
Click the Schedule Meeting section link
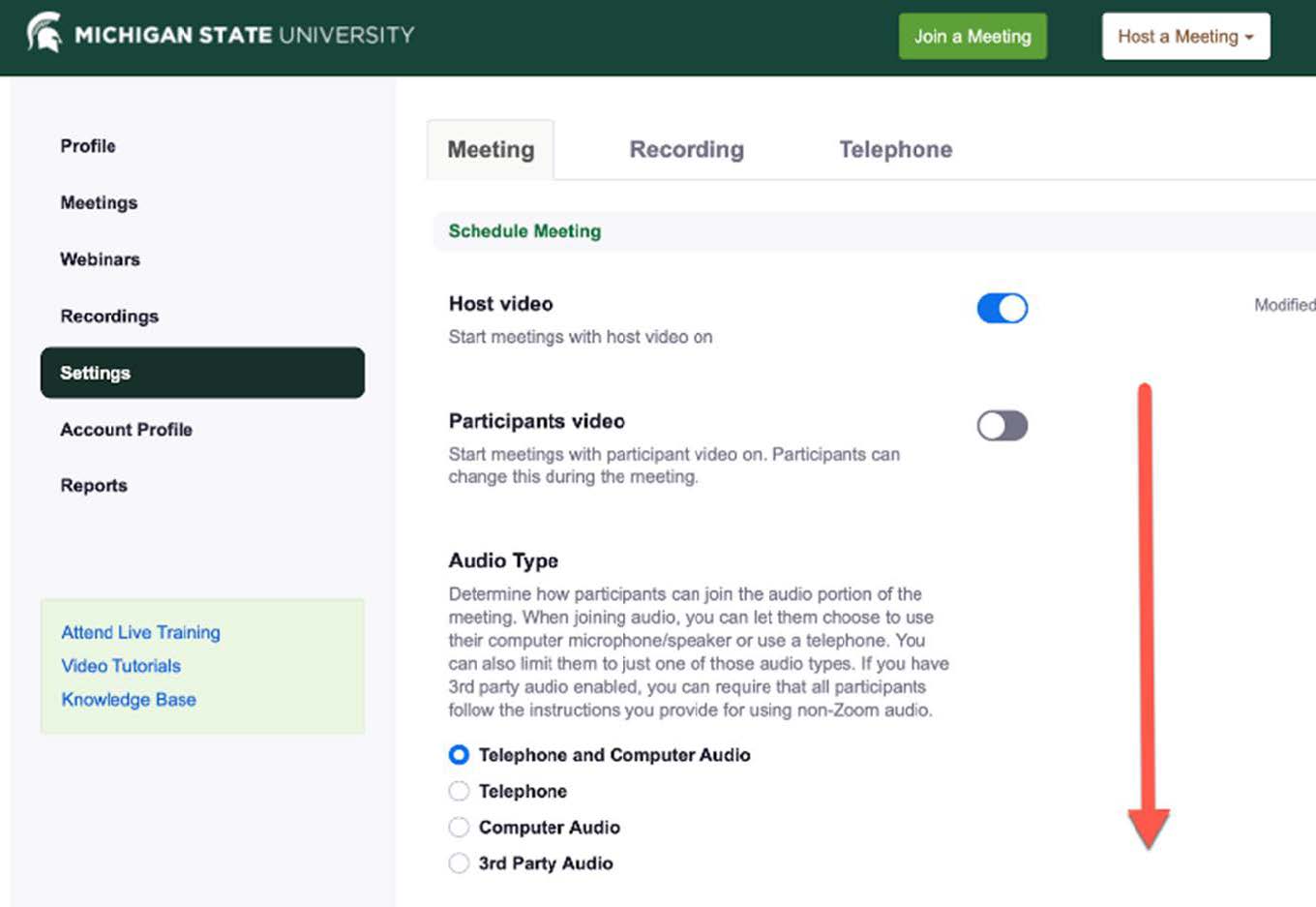click(524, 231)
